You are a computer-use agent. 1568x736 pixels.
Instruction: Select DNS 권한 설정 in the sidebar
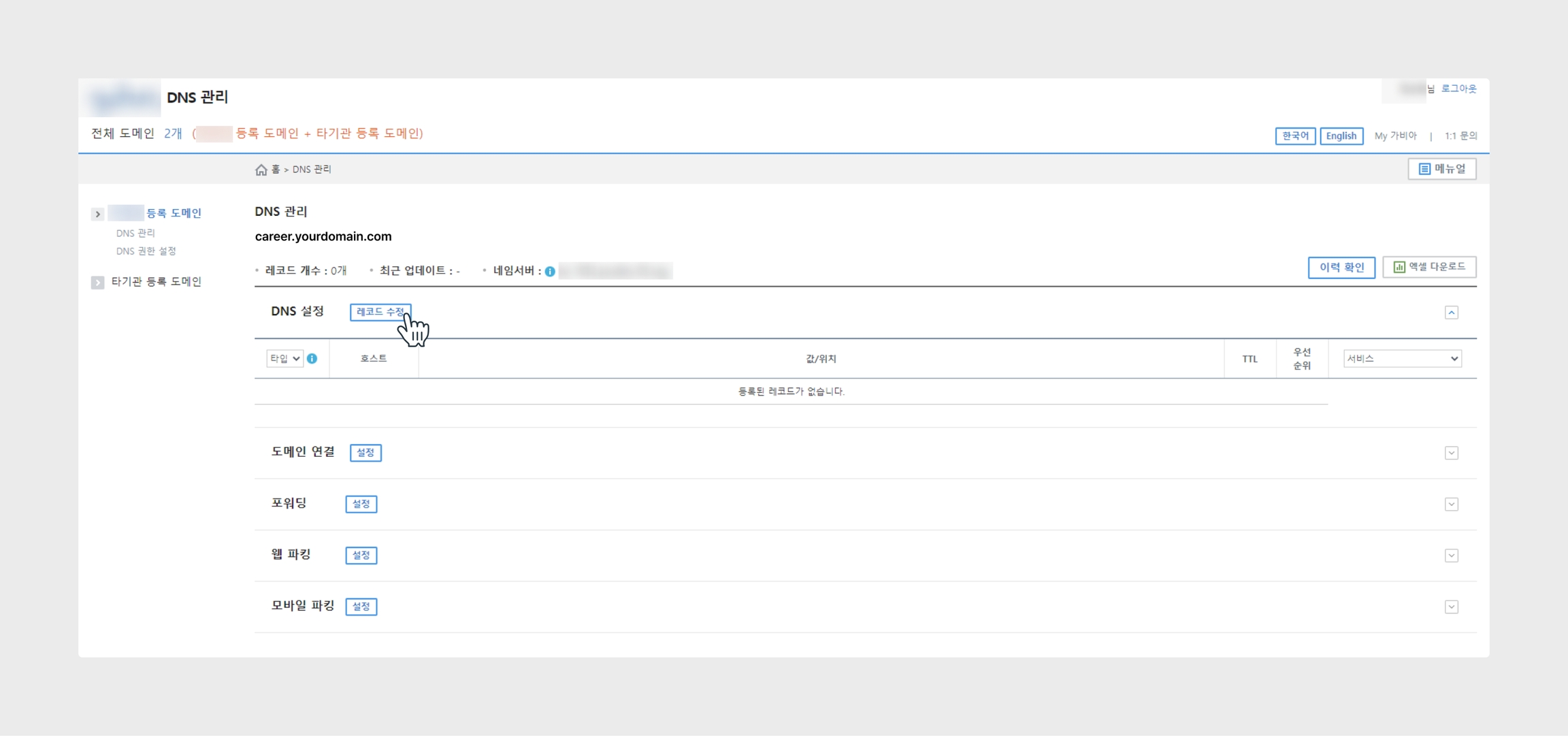click(x=146, y=251)
